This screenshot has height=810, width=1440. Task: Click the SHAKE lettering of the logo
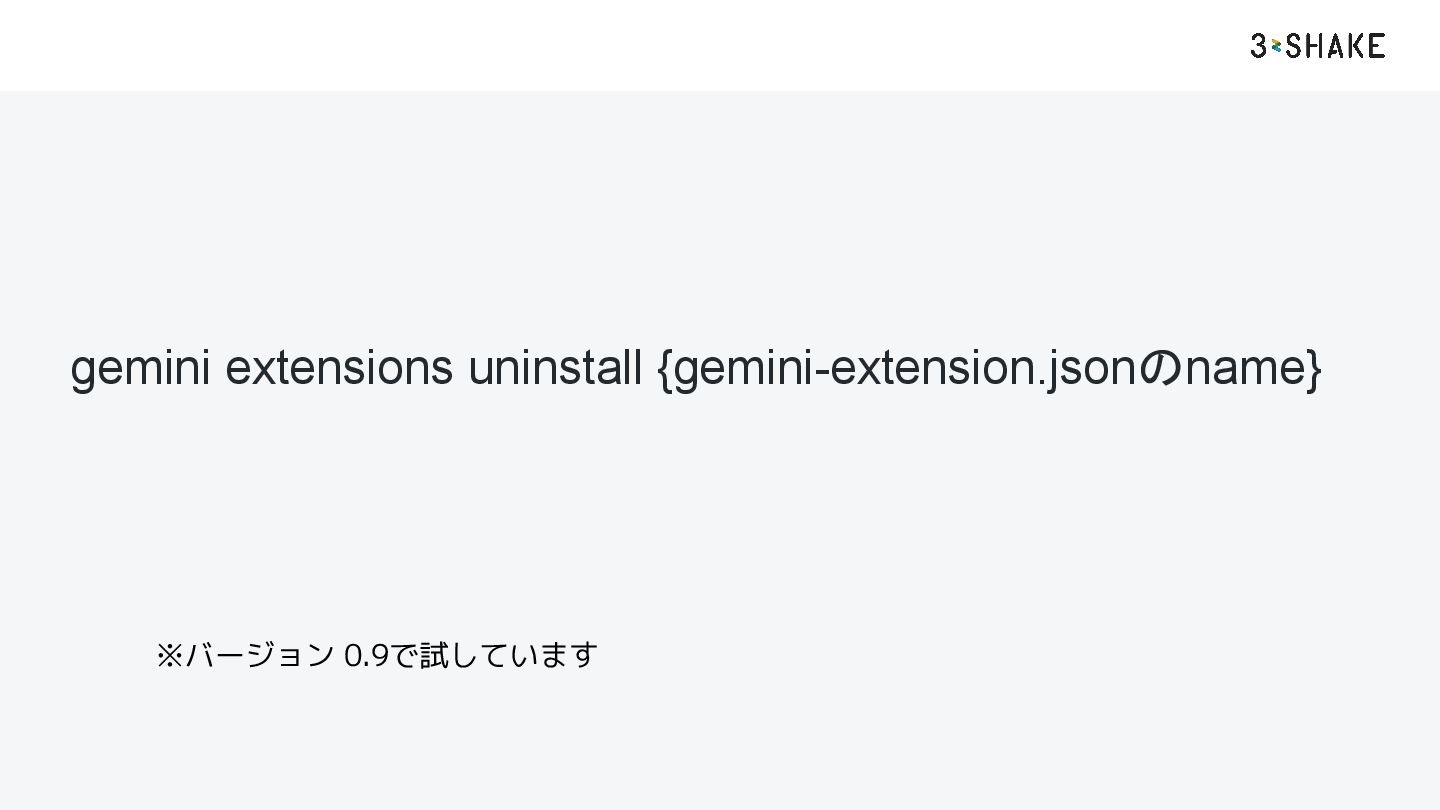tap(1335, 45)
